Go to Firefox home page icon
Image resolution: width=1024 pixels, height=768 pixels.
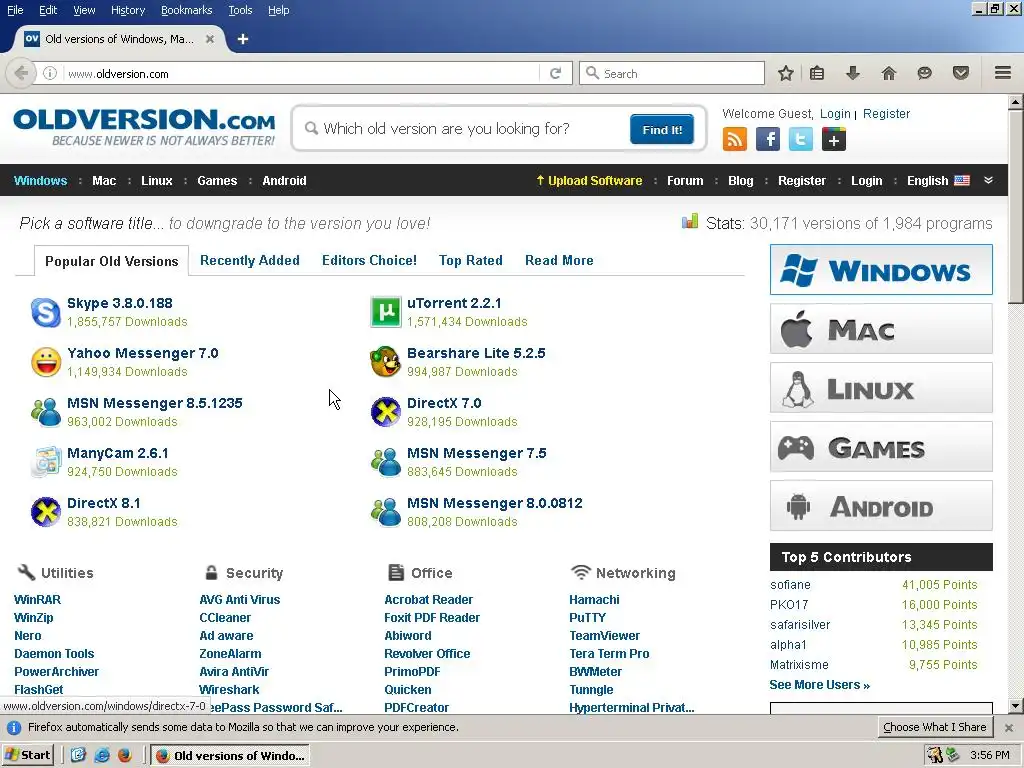[x=889, y=73]
